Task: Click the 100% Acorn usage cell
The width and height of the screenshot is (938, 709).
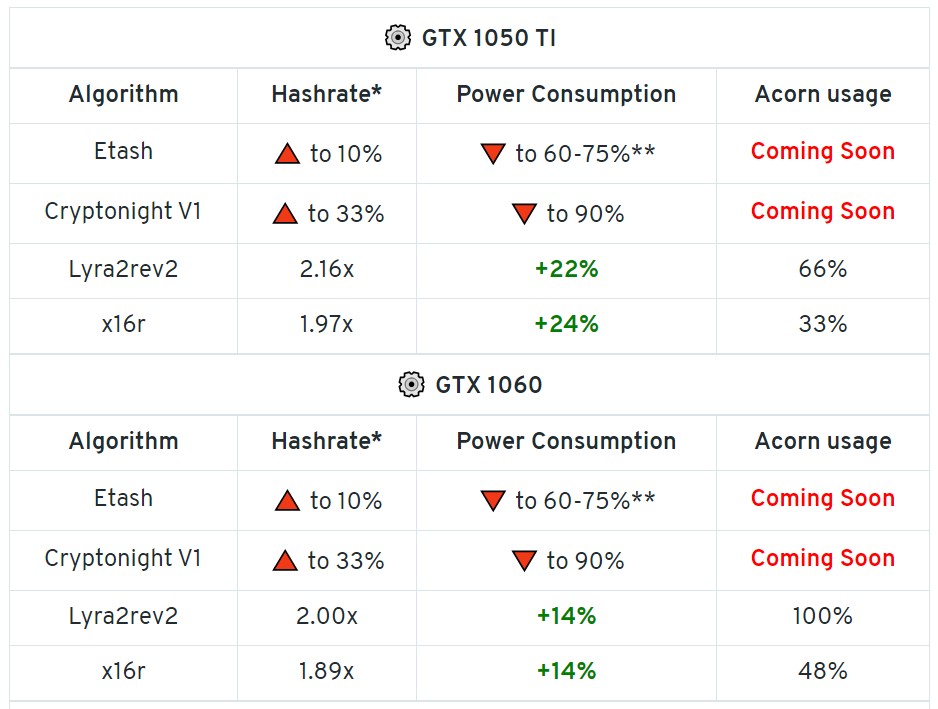Action: click(x=822, y=617)
